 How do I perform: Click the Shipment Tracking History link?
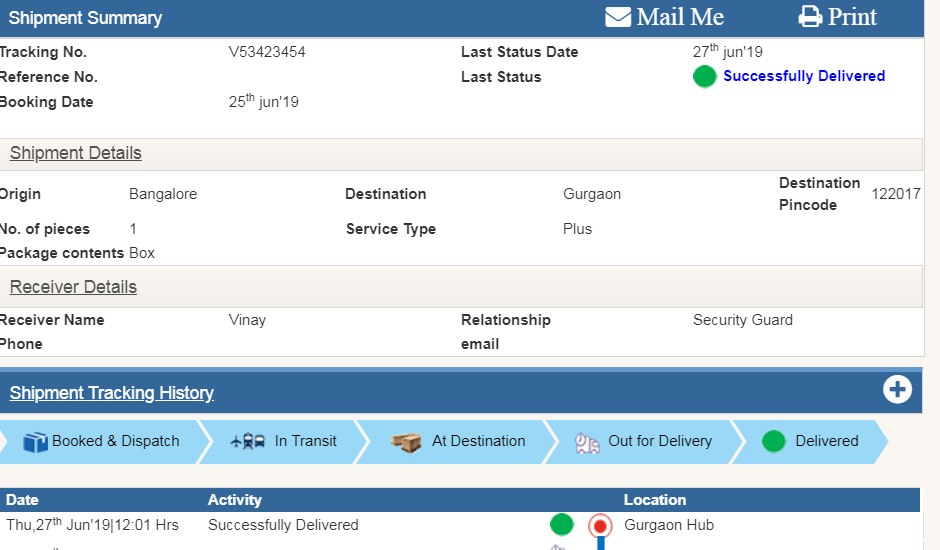point(112,393)
